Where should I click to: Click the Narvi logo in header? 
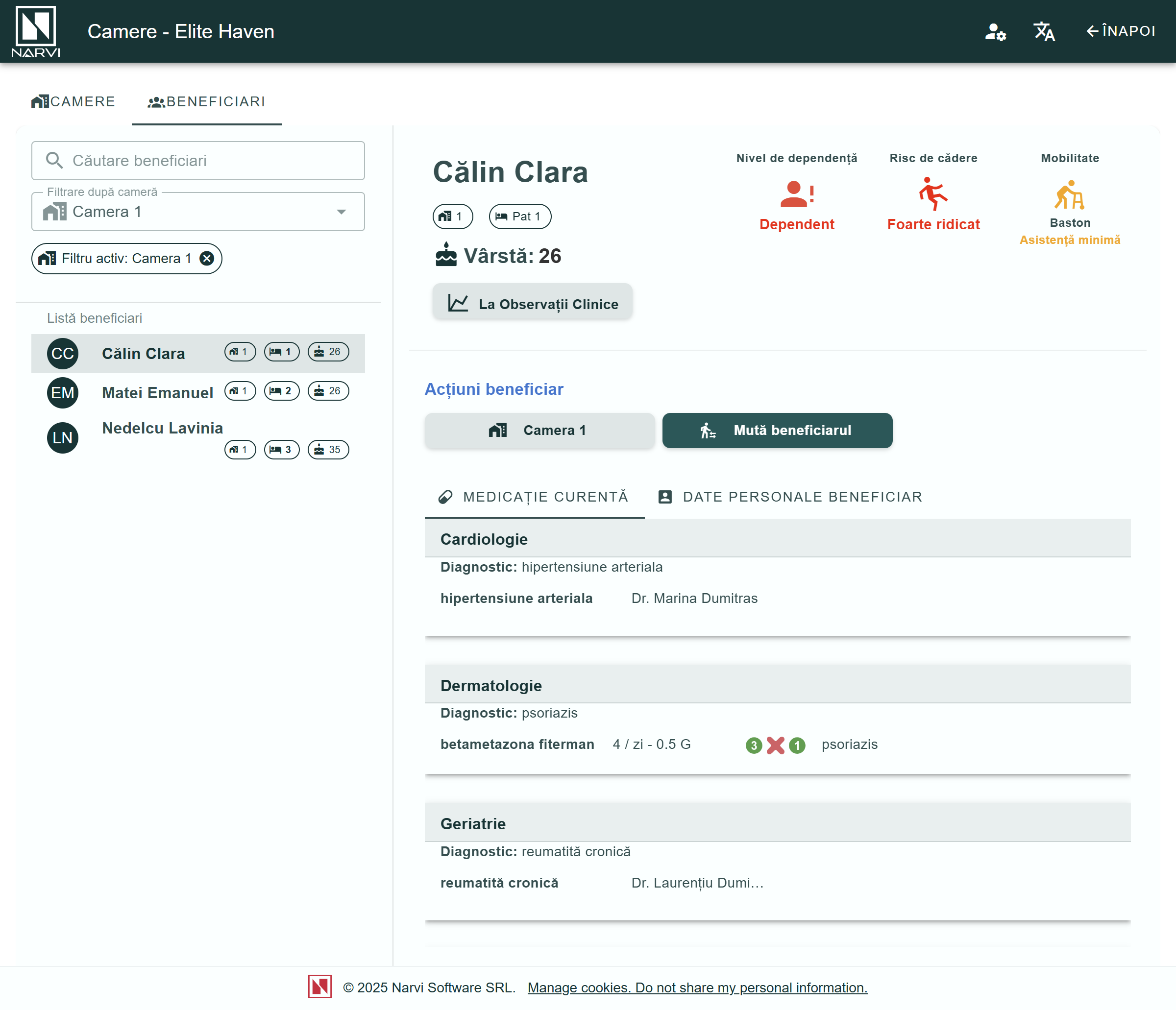[35, 31]
